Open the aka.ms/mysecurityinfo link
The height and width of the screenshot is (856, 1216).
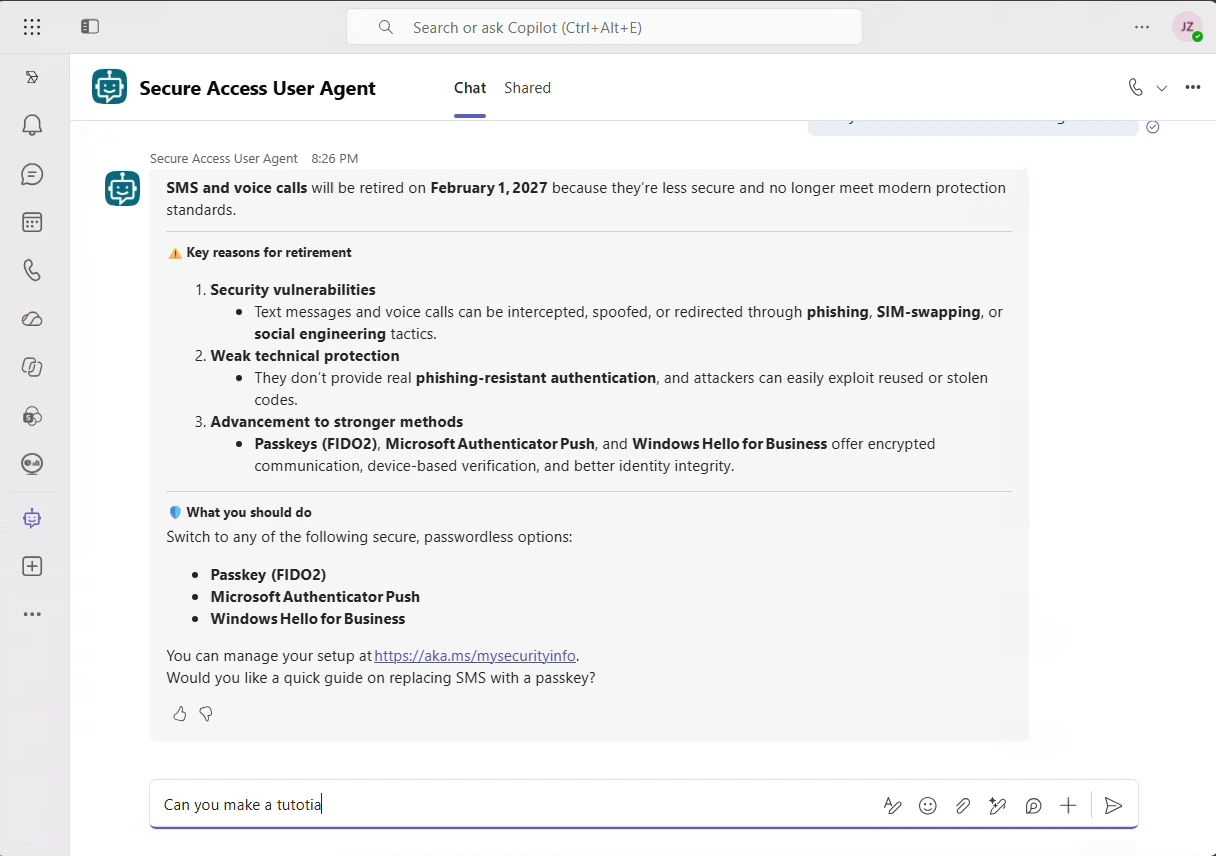(475, 656)
